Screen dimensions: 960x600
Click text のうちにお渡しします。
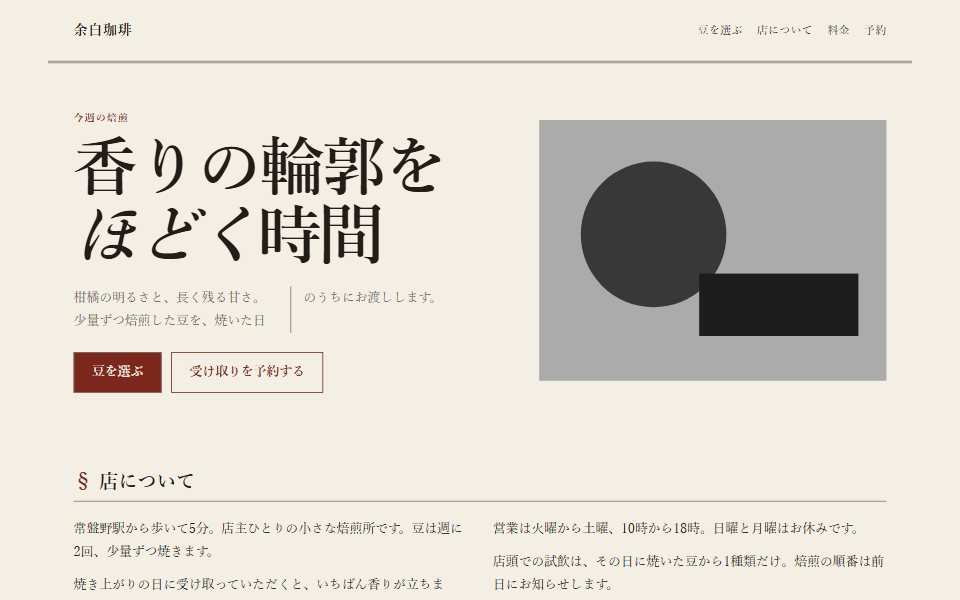(x=372, y=298)
